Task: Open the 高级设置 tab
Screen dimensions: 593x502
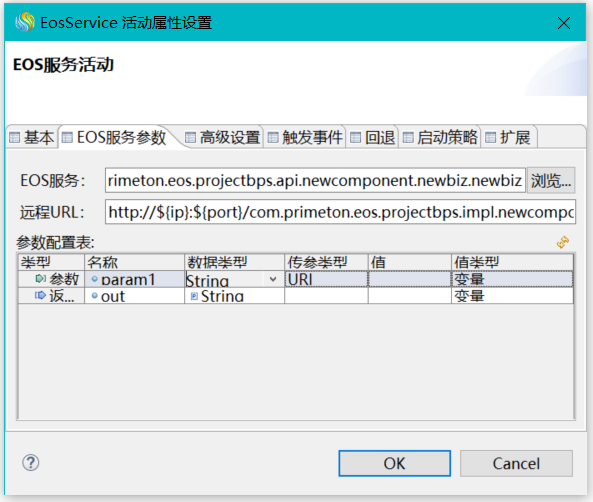Action: (x=223, y=137)
